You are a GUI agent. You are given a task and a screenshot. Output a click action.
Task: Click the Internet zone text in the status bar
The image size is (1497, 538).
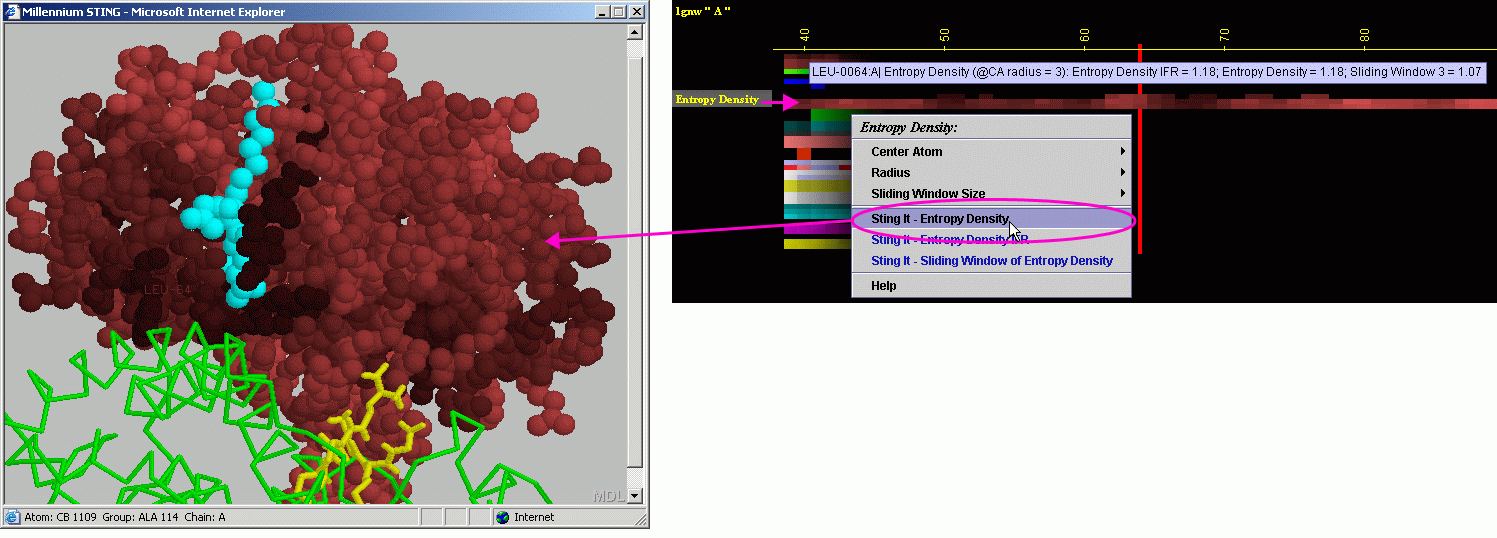point(534,517)
